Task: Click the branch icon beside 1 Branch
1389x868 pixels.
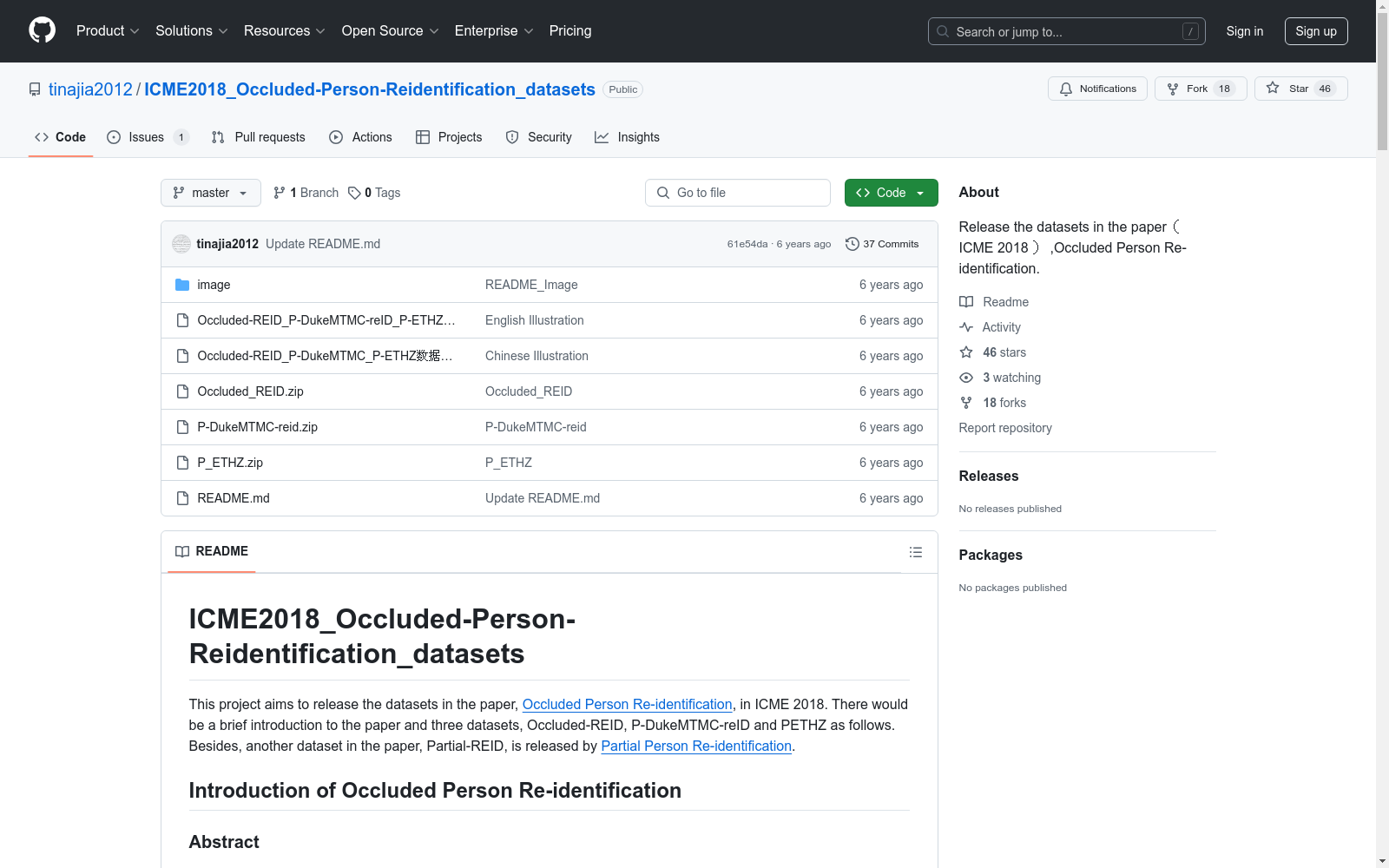Action: (280, 193)
